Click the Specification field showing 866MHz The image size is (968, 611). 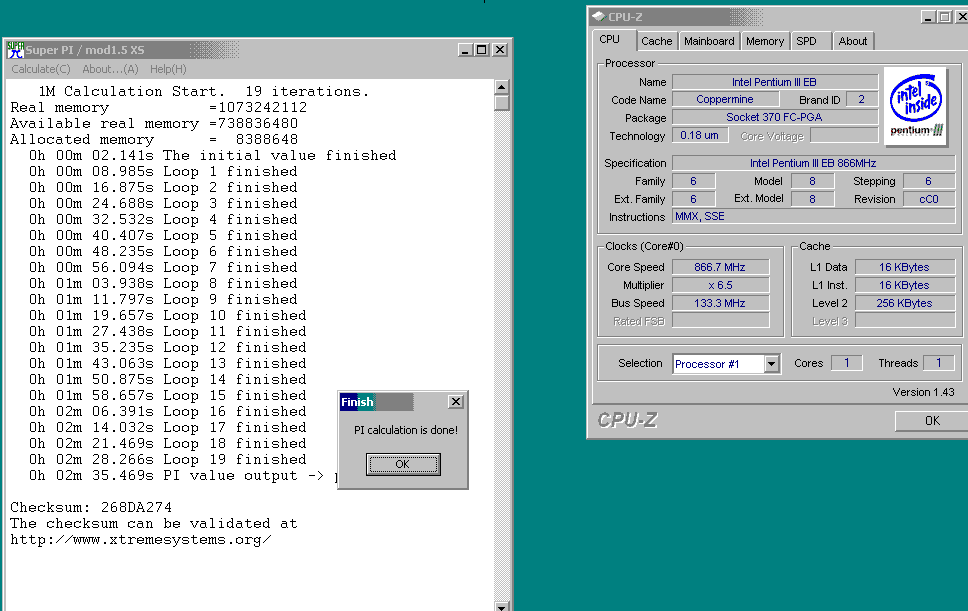(813, 163)
